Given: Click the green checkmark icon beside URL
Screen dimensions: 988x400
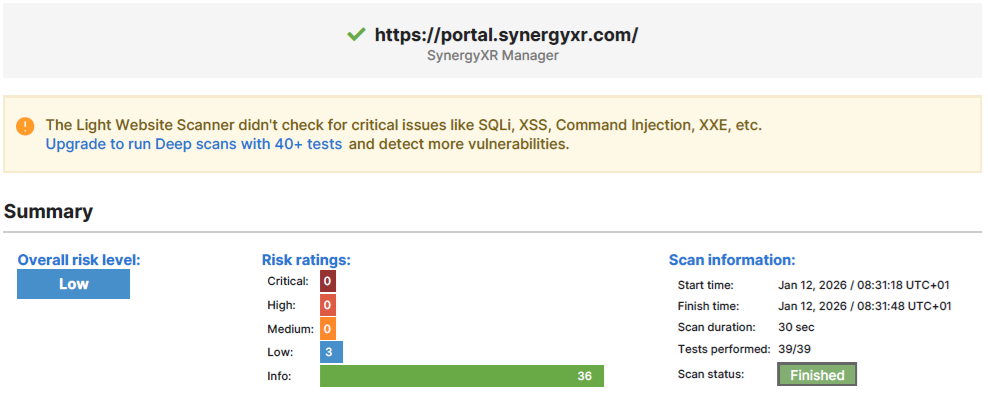Looking at the screenshot, I should 356,35.
